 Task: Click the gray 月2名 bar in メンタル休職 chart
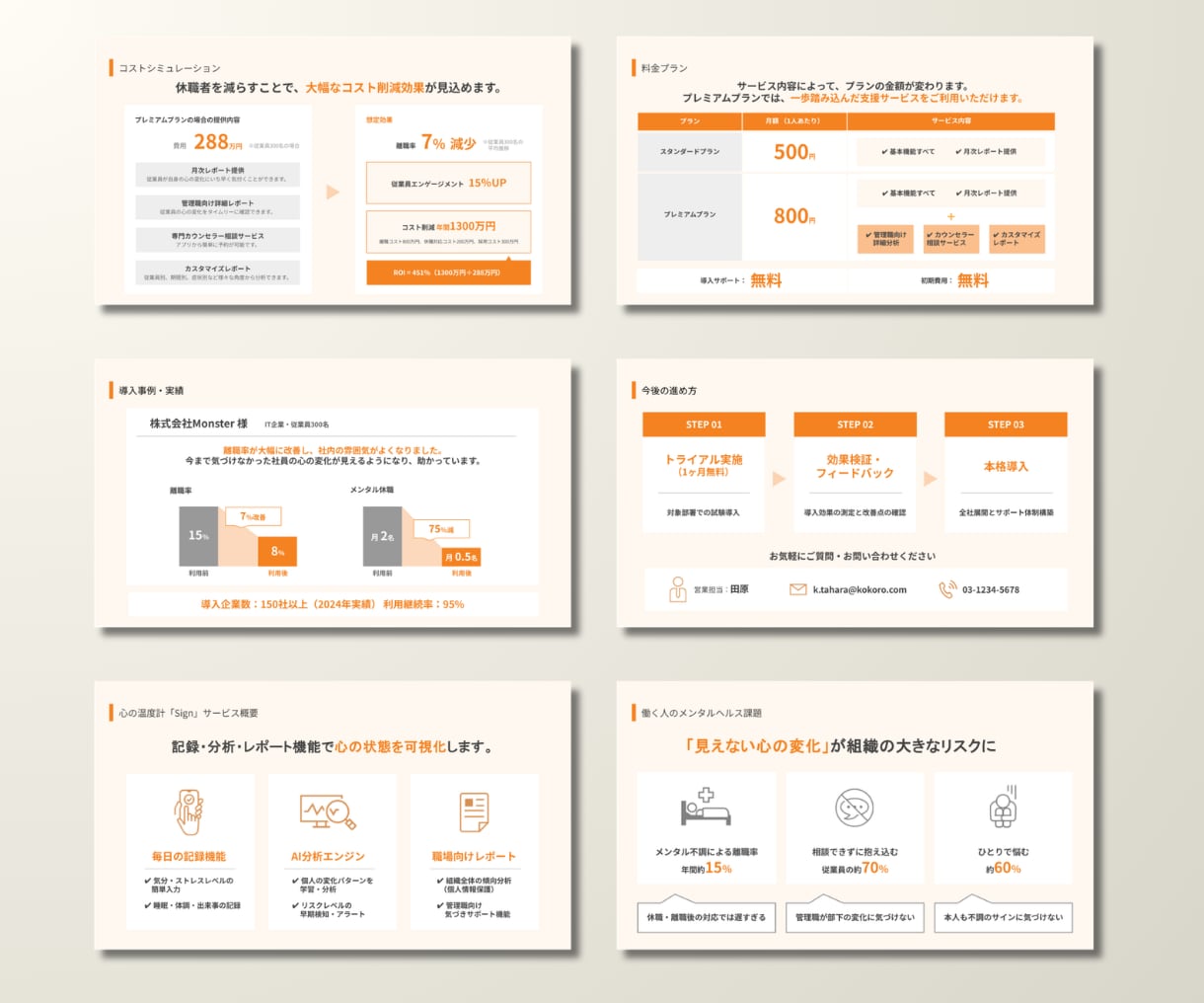(x=382, y=536)
